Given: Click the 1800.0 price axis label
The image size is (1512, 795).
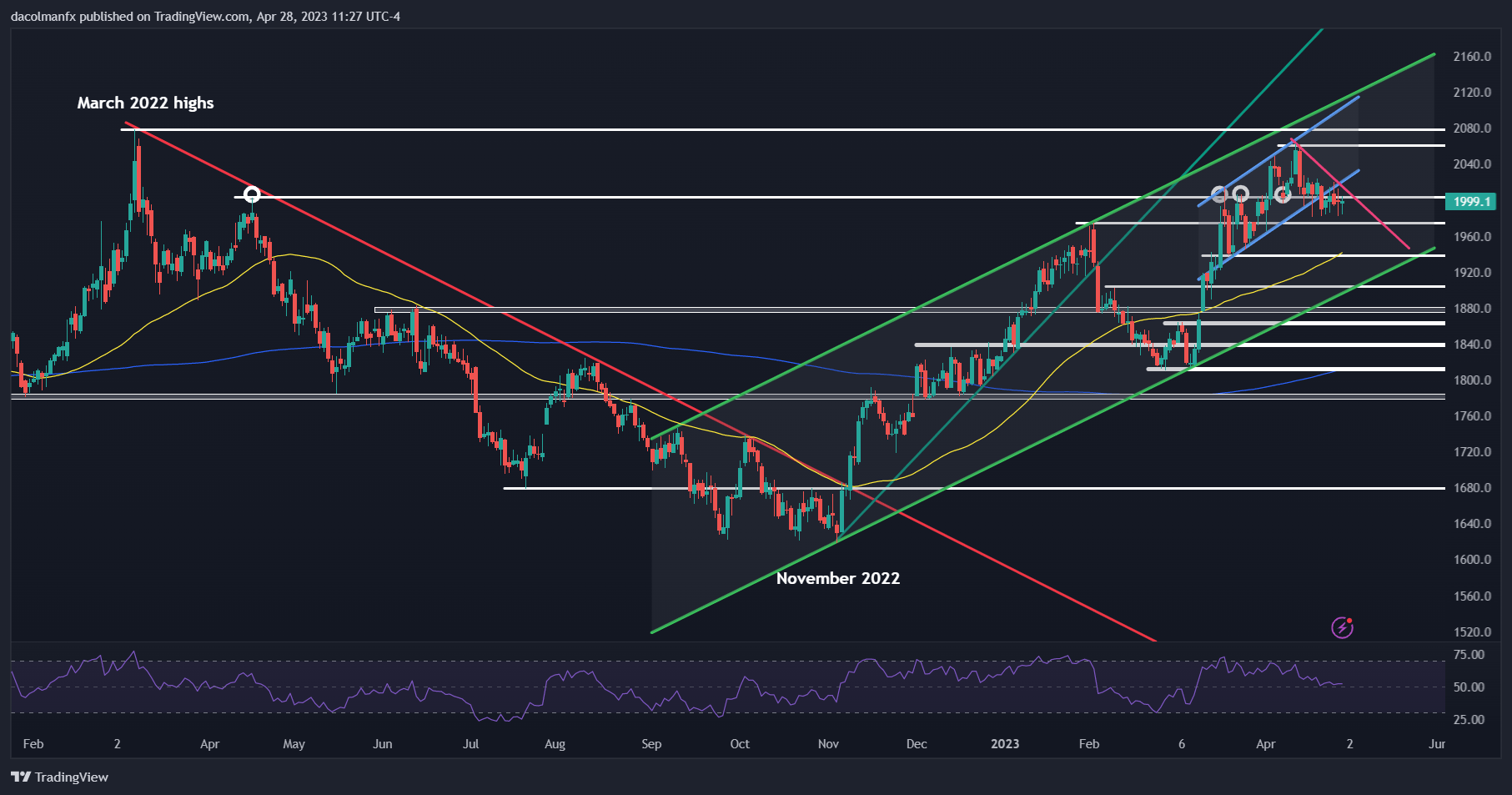Looking at the screenshot, I should (1472, 380).
